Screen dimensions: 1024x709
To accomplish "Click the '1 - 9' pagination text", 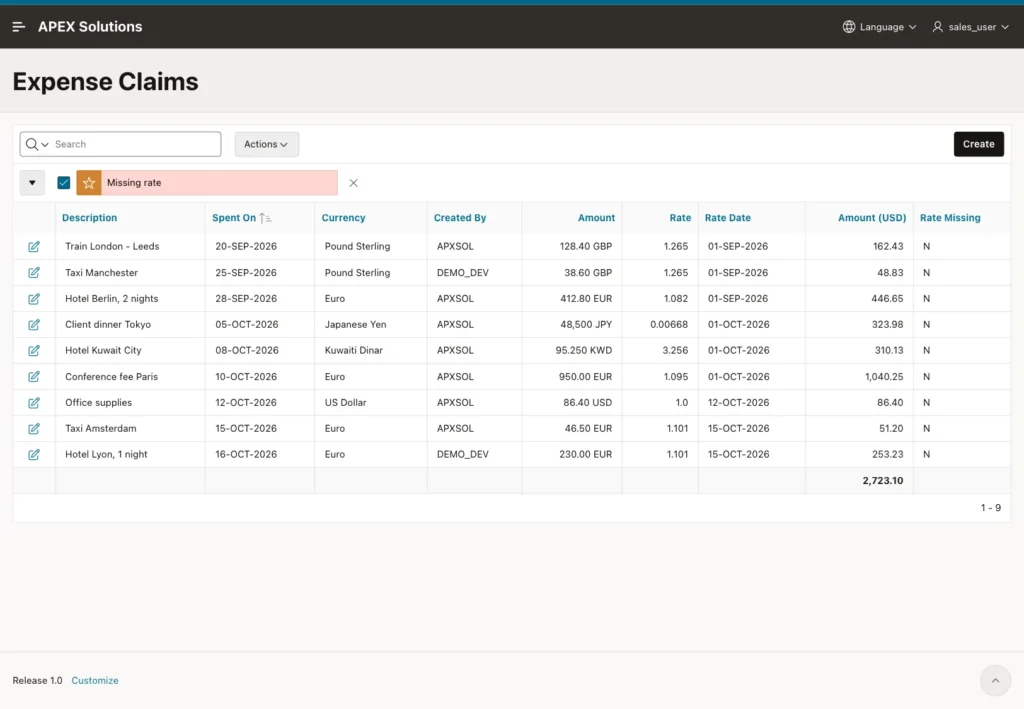I will 990,508.
